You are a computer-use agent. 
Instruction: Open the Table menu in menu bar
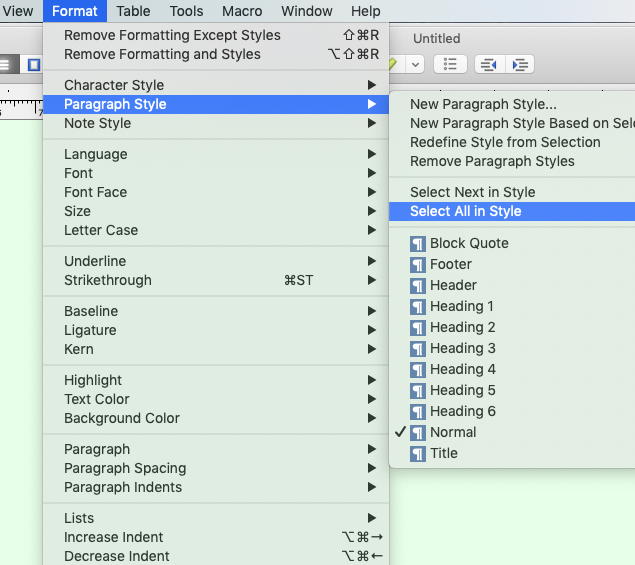[133, 12]
